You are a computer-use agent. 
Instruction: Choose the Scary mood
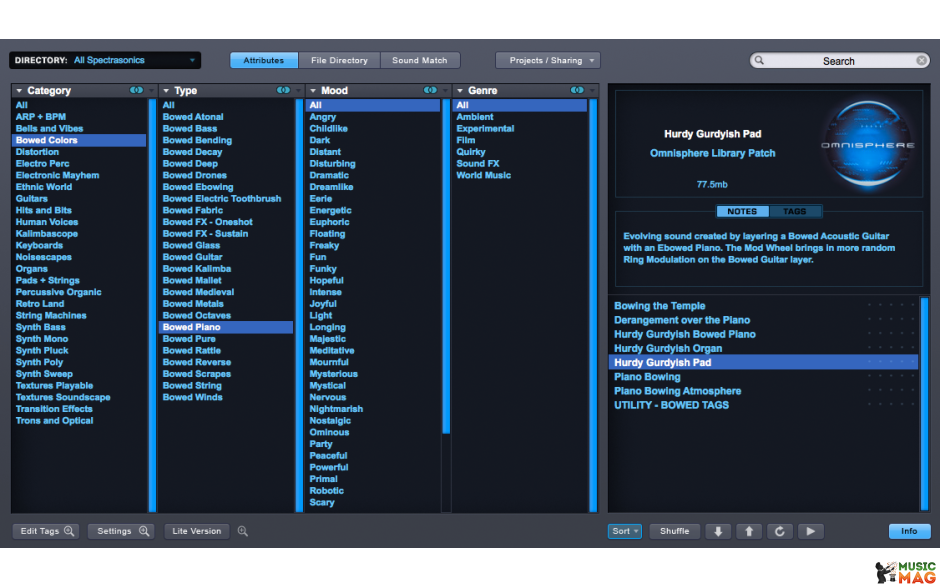tap(322, 502)
